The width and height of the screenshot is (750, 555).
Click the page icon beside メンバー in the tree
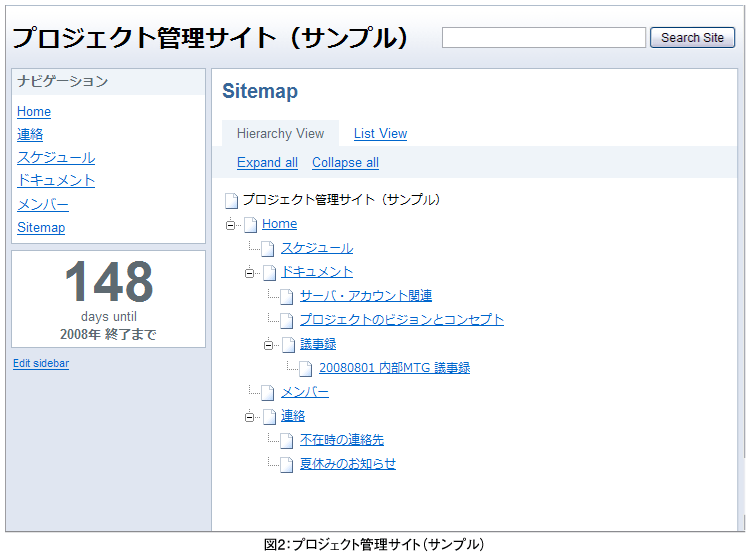coord(268,393)
